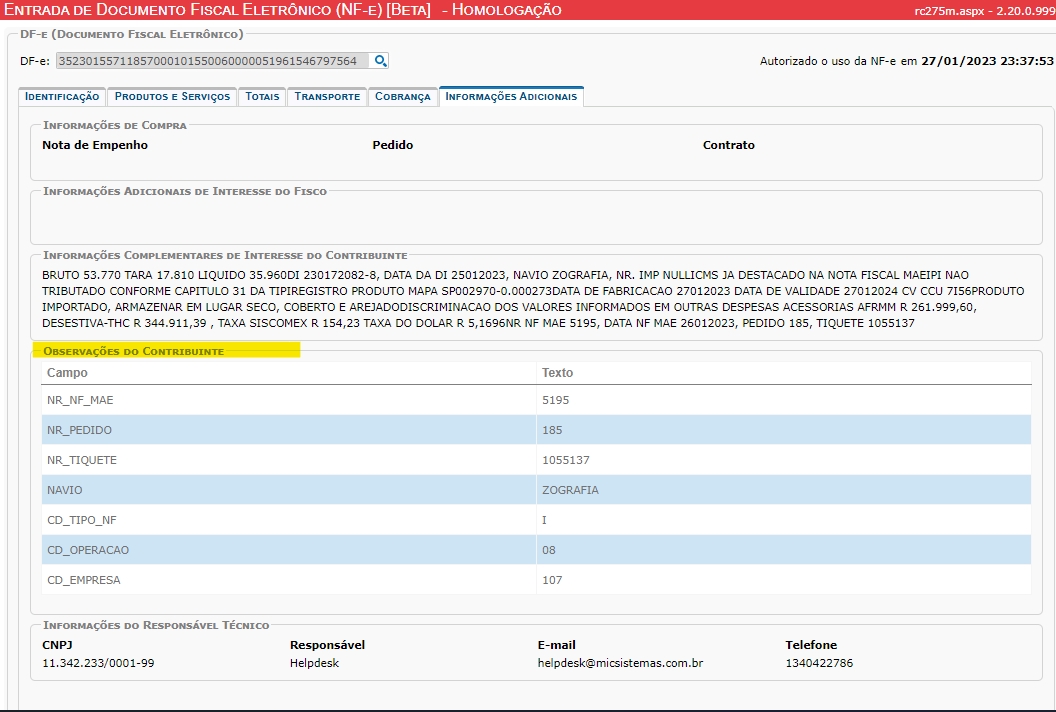Click the rc275m.aspx version label
This screenshot has height=712, width=1056.
985,11
